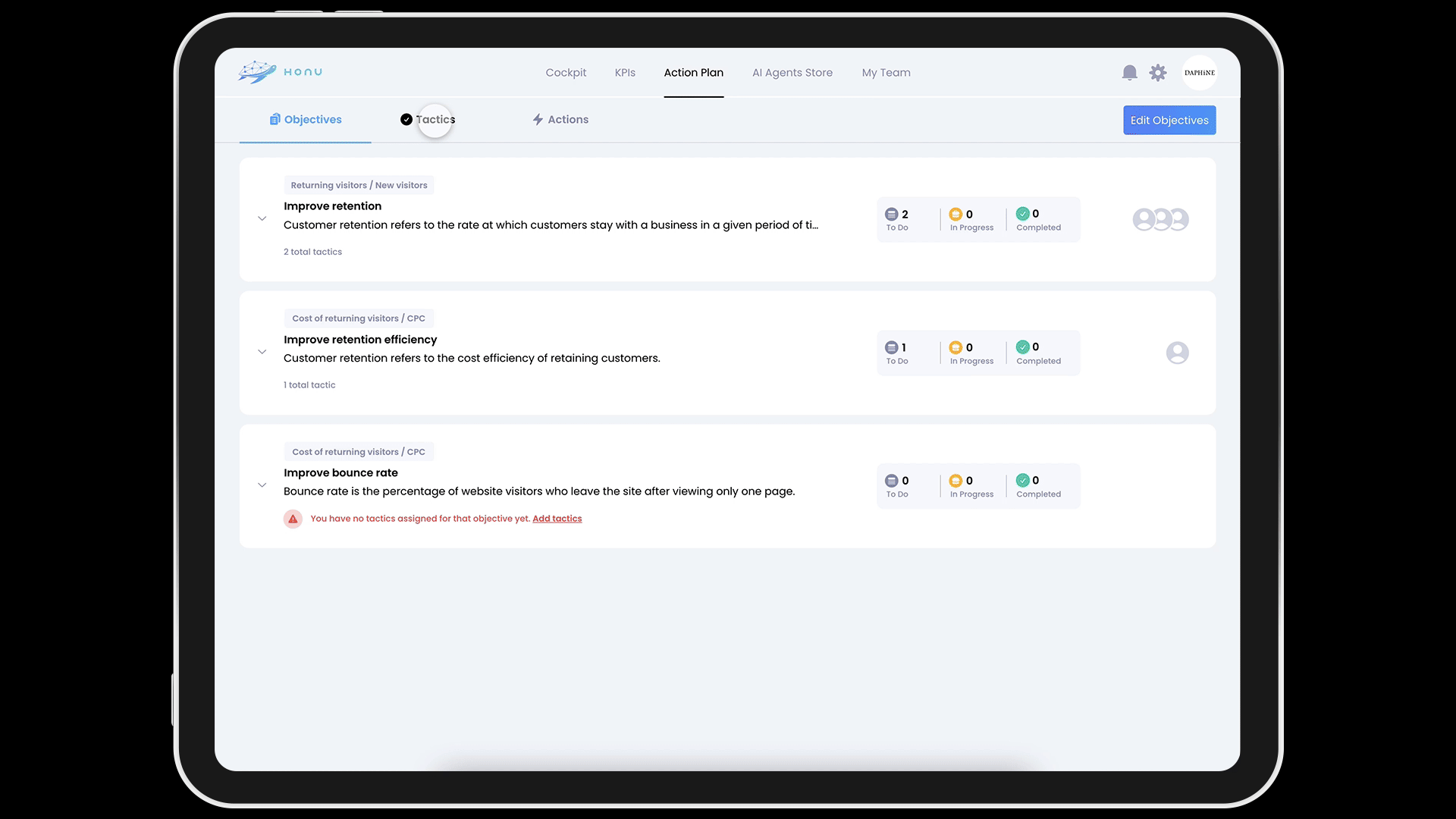This screenshot has width=1456, height=819.
Task: Click Completed checkmark icon for Improve retention efficiency
Action: click(x=1023, y=347)
